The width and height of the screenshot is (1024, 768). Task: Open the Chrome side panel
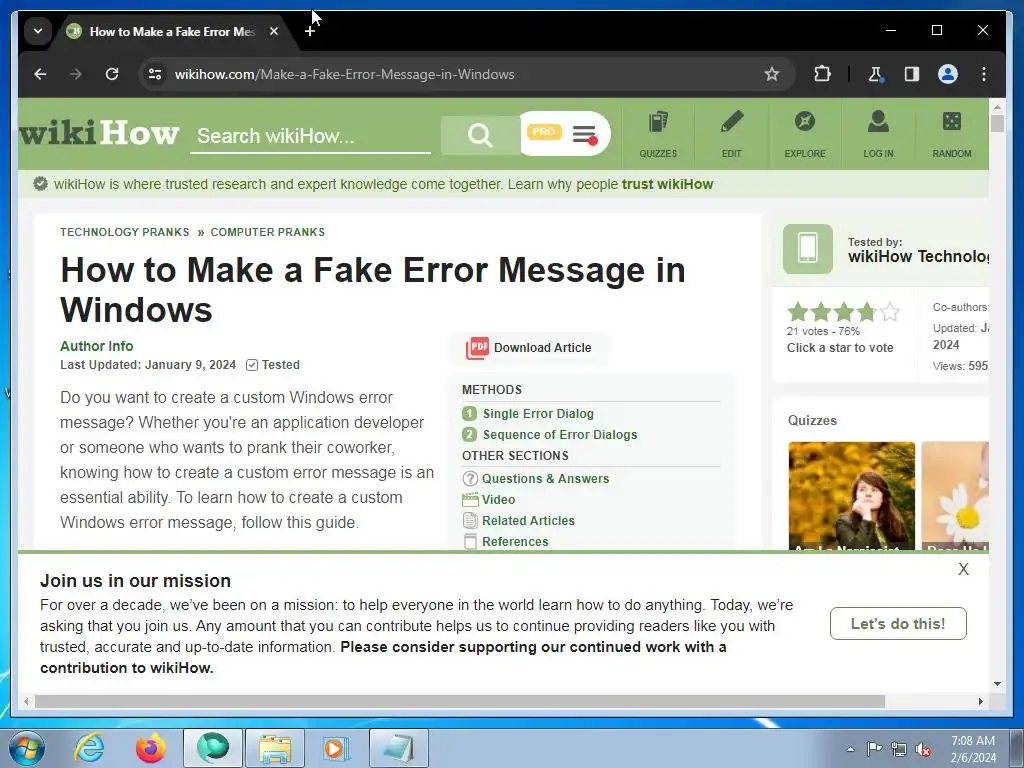[x=912, y=74]
